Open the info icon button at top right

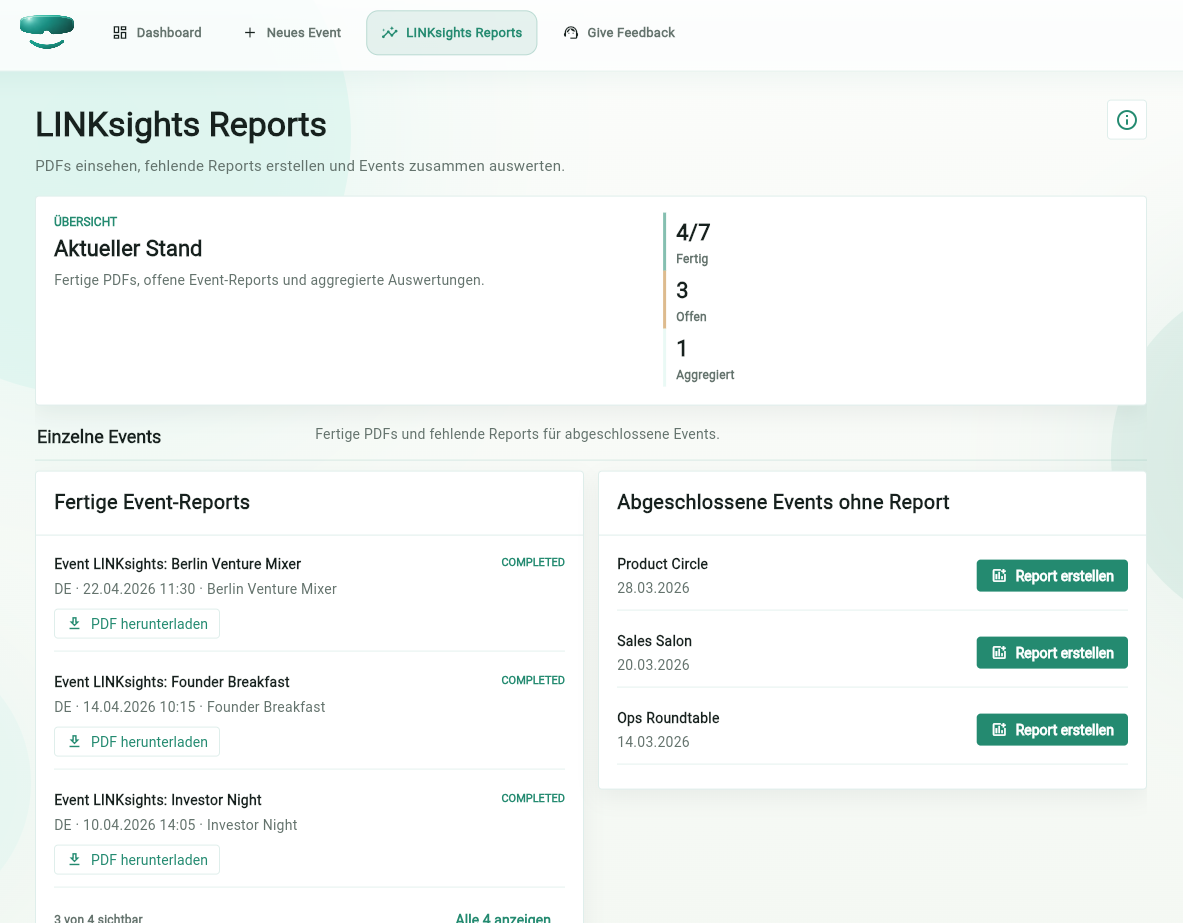pos(1126,120)
